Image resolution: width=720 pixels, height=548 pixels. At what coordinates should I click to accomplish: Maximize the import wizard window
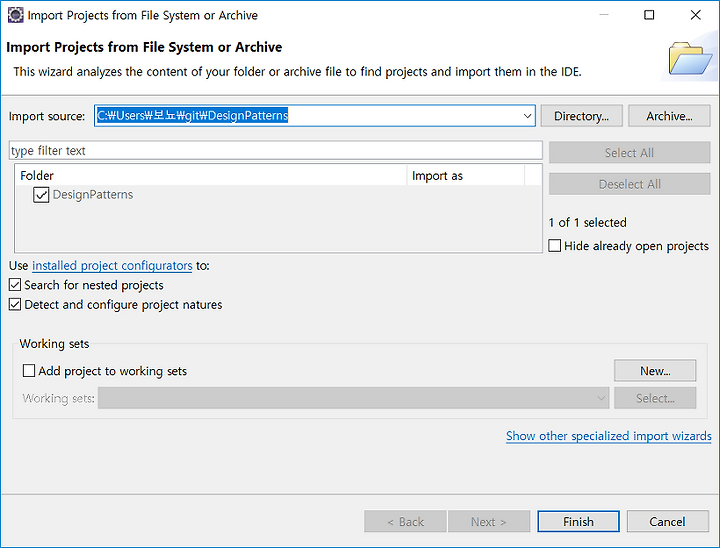coord(649,15)
